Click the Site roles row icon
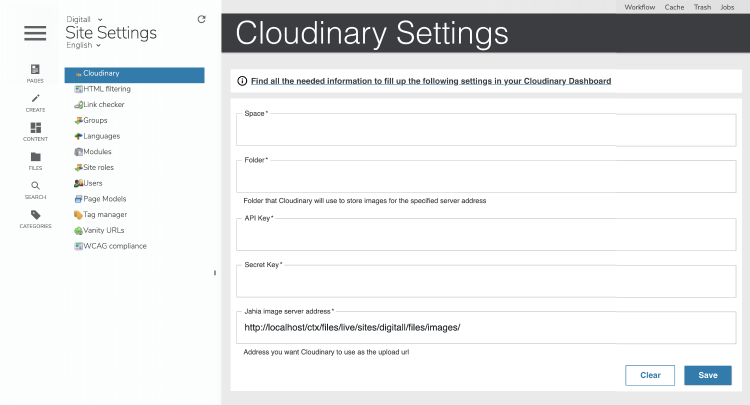 [x=78, y=167]
